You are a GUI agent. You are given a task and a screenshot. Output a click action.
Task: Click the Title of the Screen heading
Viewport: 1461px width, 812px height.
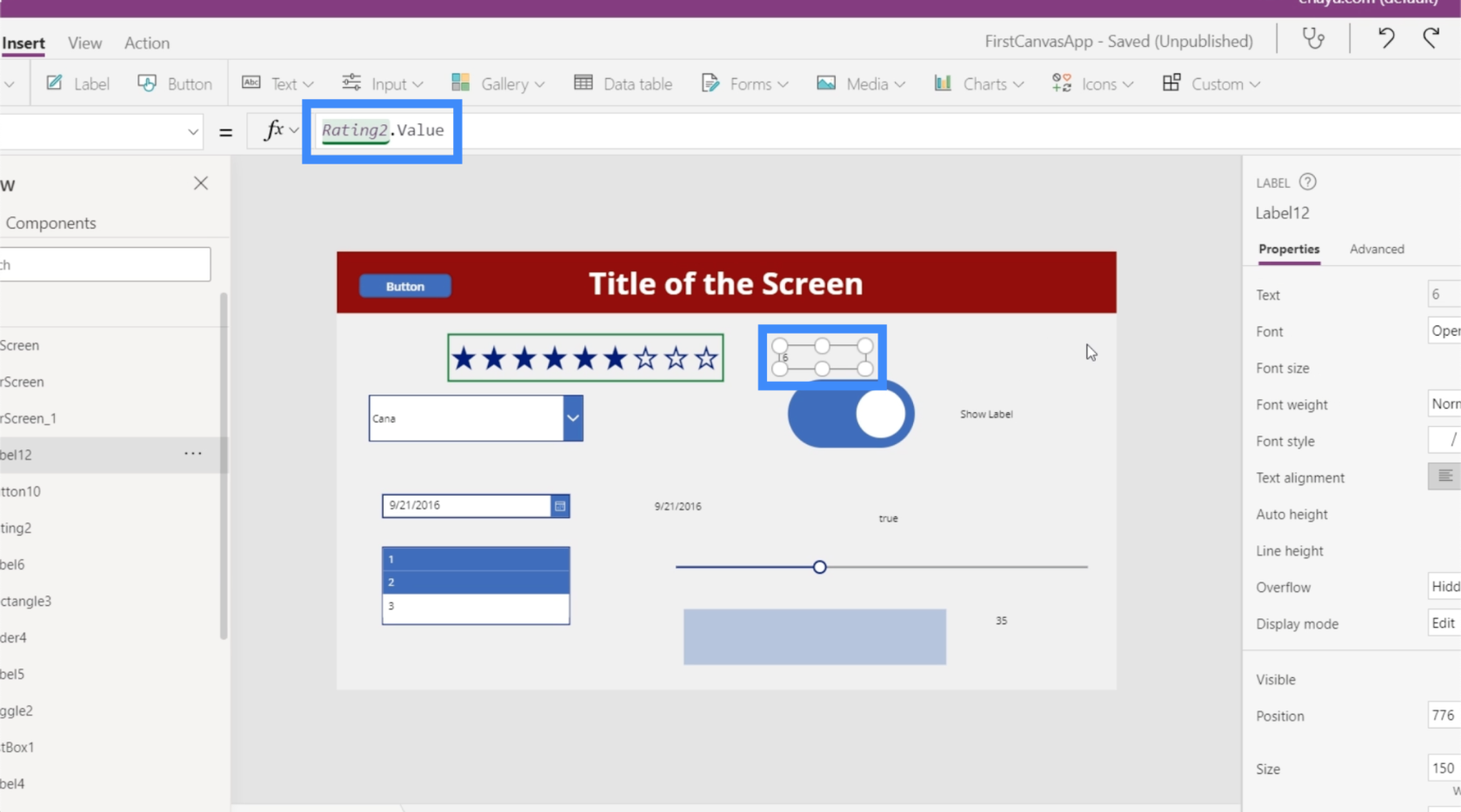click(725, 283)
